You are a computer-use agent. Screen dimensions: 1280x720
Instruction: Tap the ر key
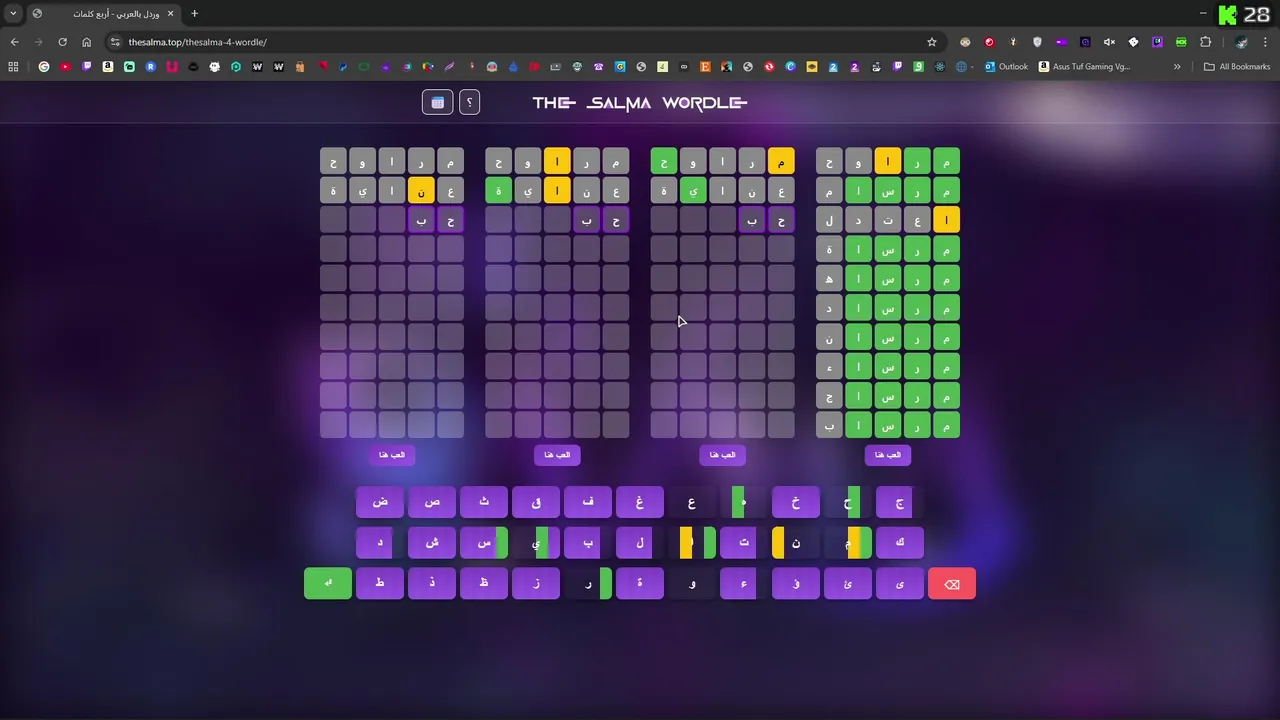[x=588, y=584]
